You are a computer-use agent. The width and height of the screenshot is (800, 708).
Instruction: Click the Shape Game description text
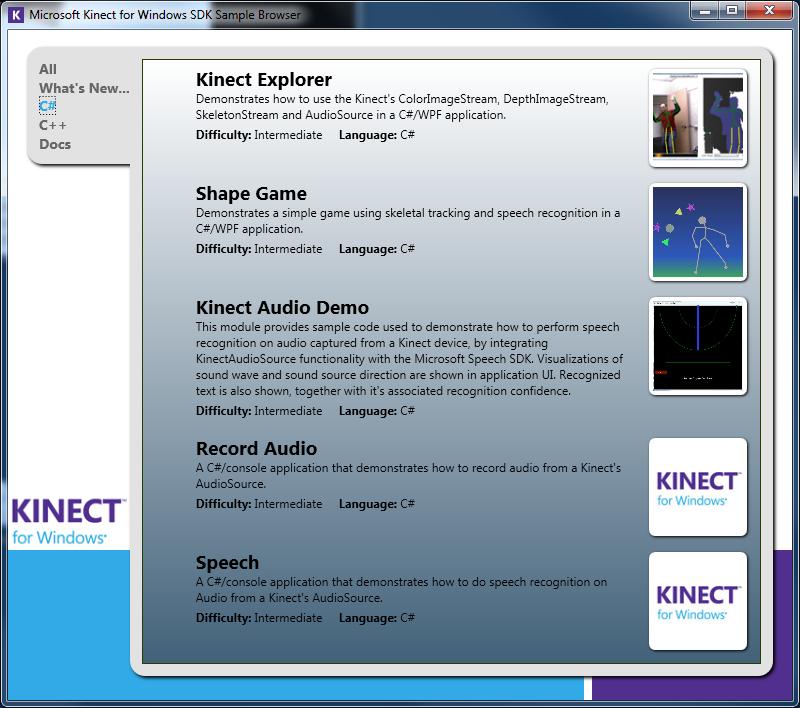[x=408, y=221]
